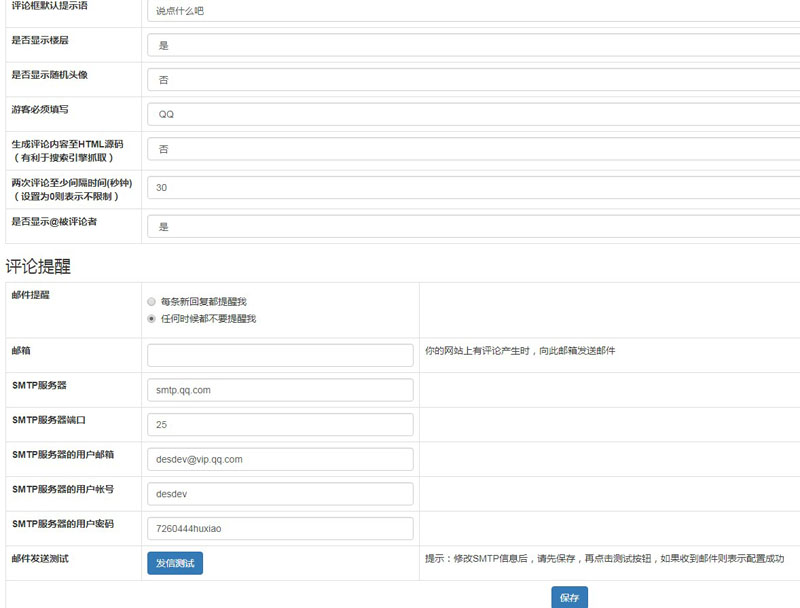Click the 两次评论至少间隔时间 label
The width and height of the screenshot is (800, 608).
(x=72, y=189)
